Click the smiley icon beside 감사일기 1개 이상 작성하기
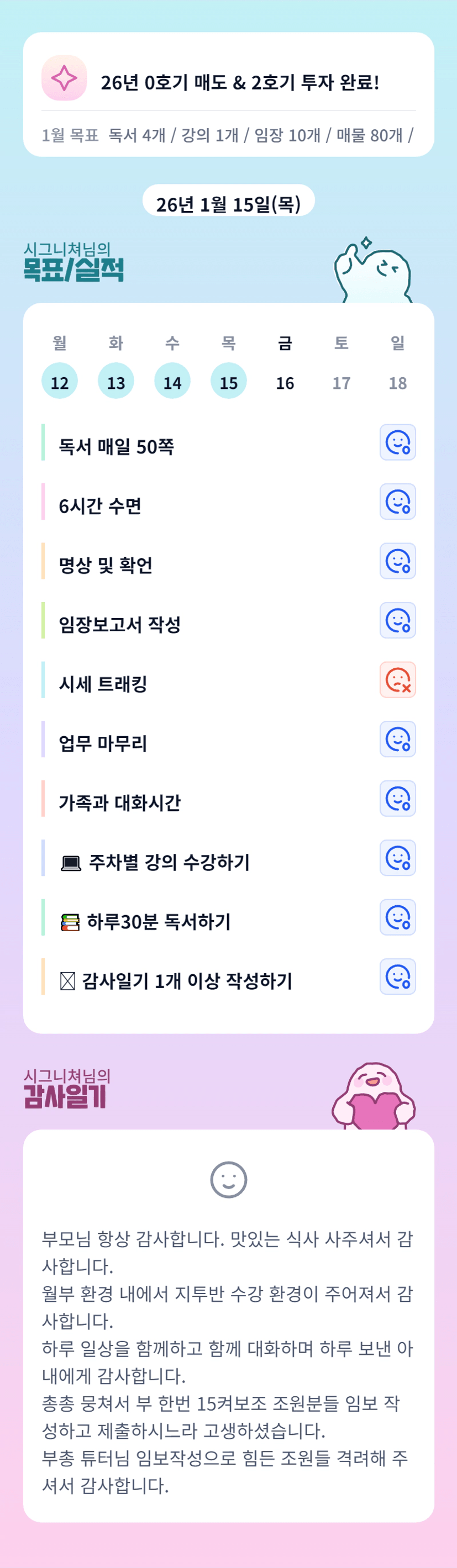This screenshot has height=1568, width=457. tap(397, 977)
